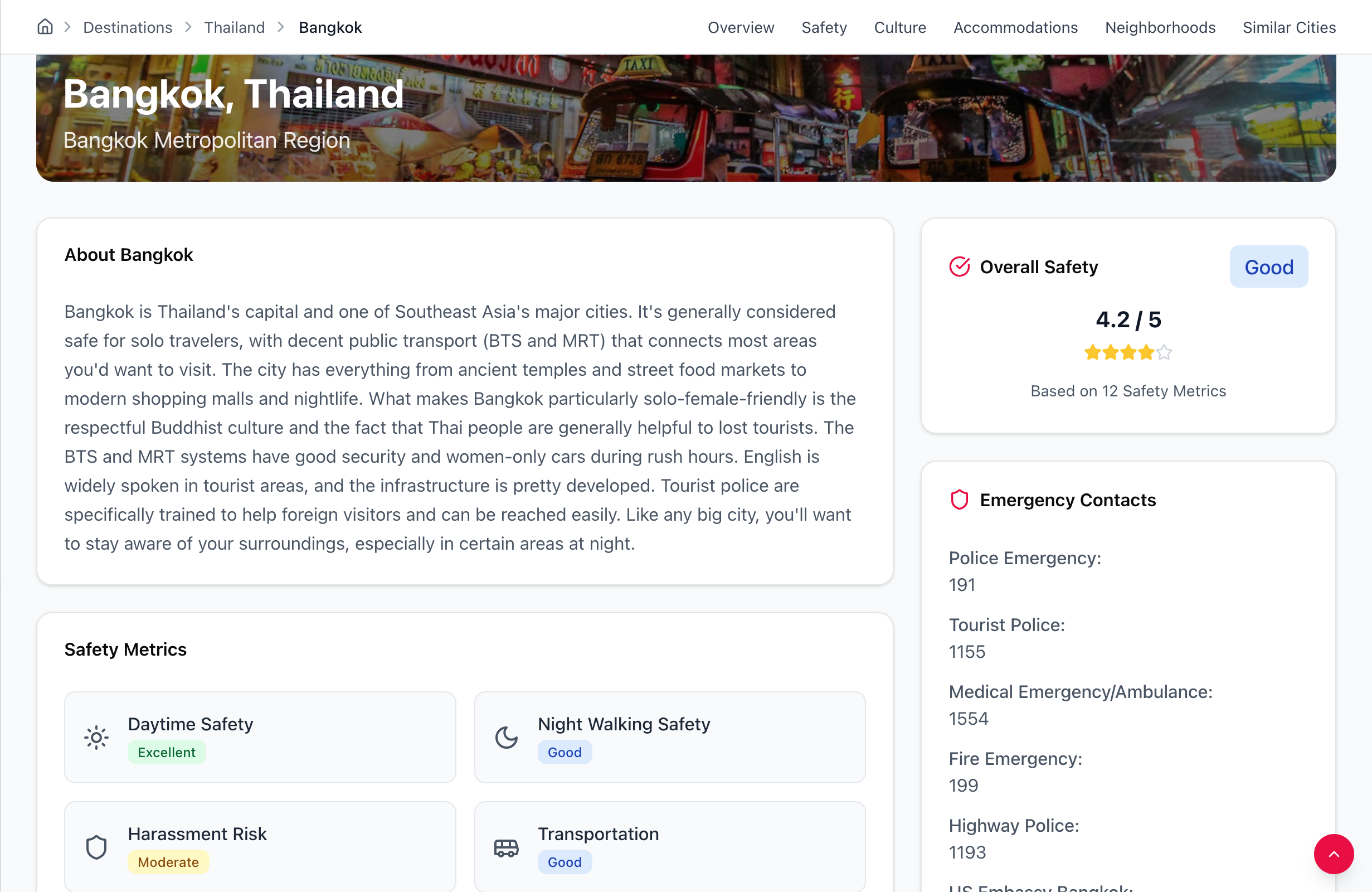Click the Night Walking Safety moon icon
Viewport: 1372px width, 892px height.
pyautogui.click(x=506, y=738)
